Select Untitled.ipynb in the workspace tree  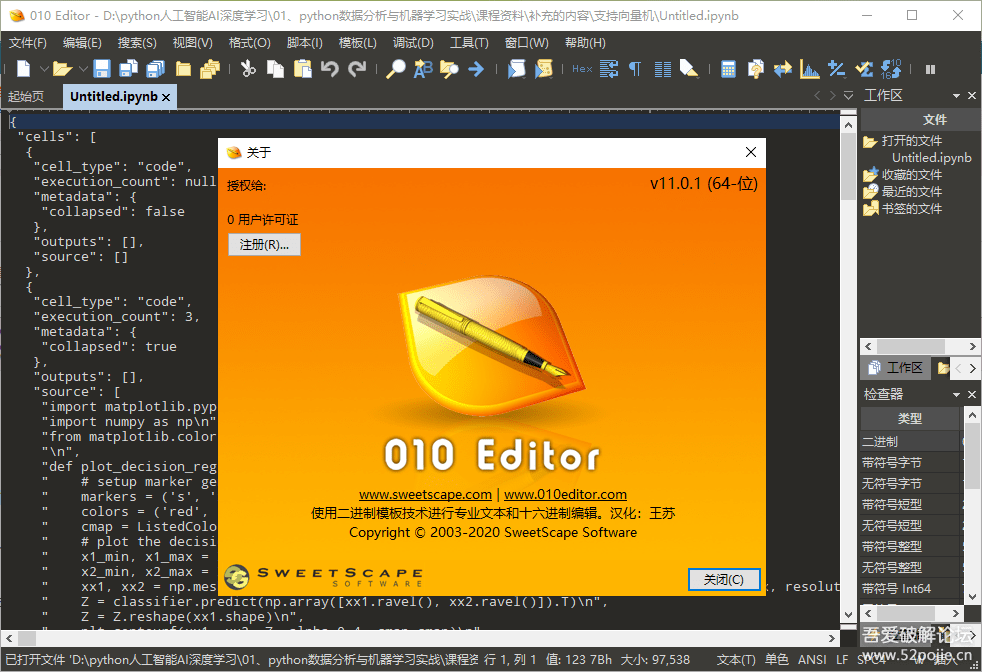[x=931, y=158]
